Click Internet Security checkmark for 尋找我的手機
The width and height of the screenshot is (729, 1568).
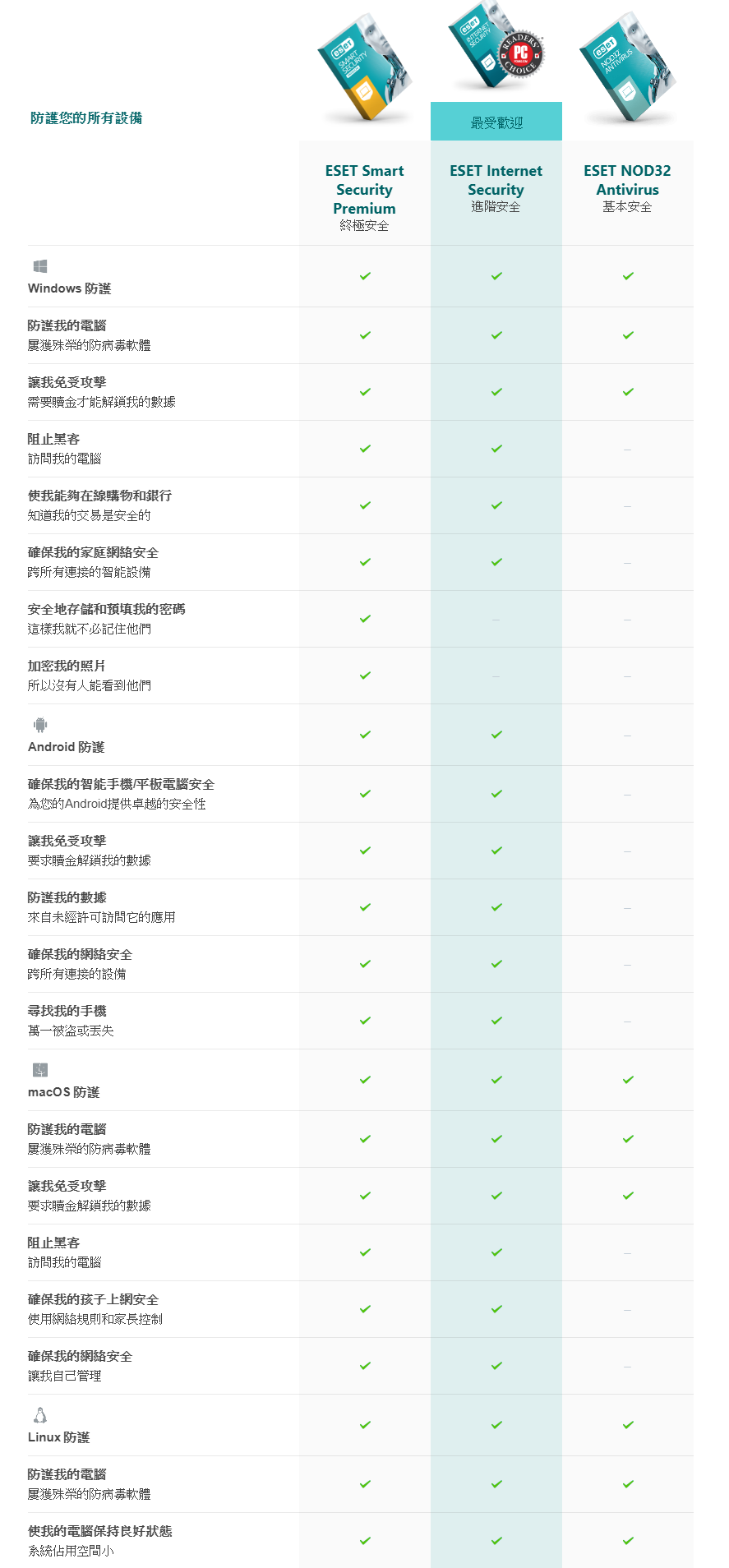coord(496,1021)
